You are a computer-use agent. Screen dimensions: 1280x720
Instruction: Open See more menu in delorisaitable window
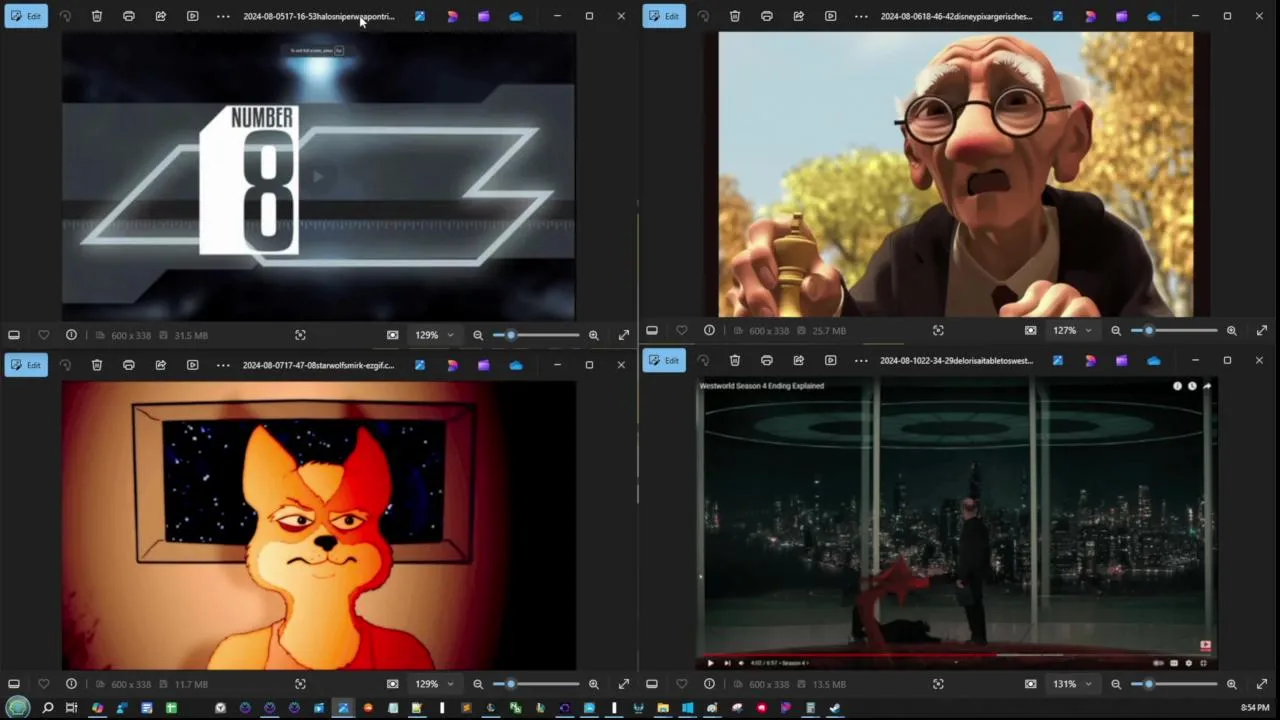pyautogui.click(x=861, y=360)
